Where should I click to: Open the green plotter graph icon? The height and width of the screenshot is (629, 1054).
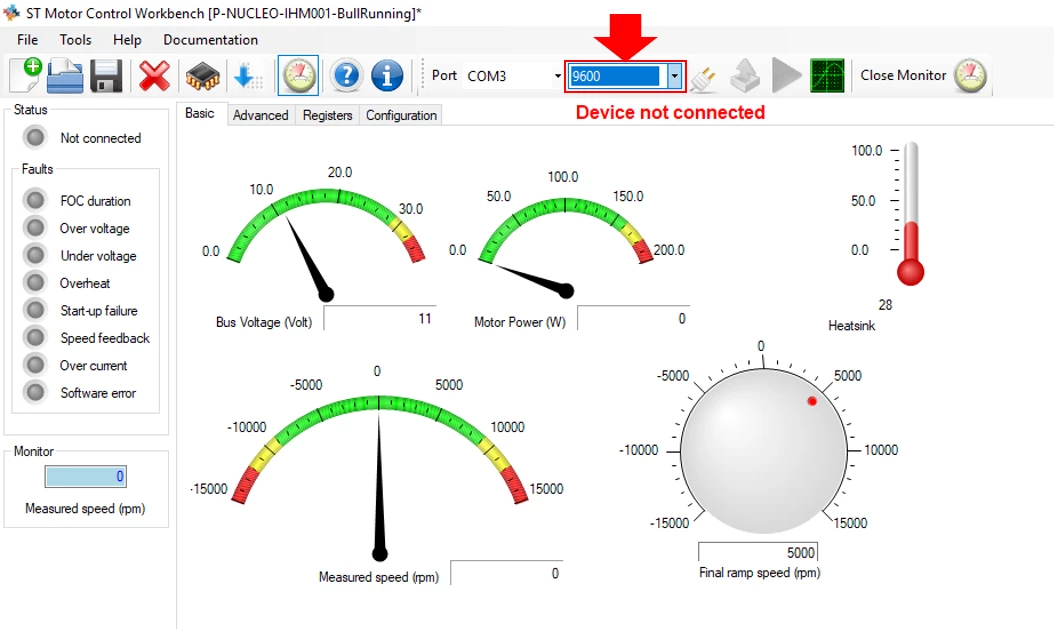(x=827, y=75)
